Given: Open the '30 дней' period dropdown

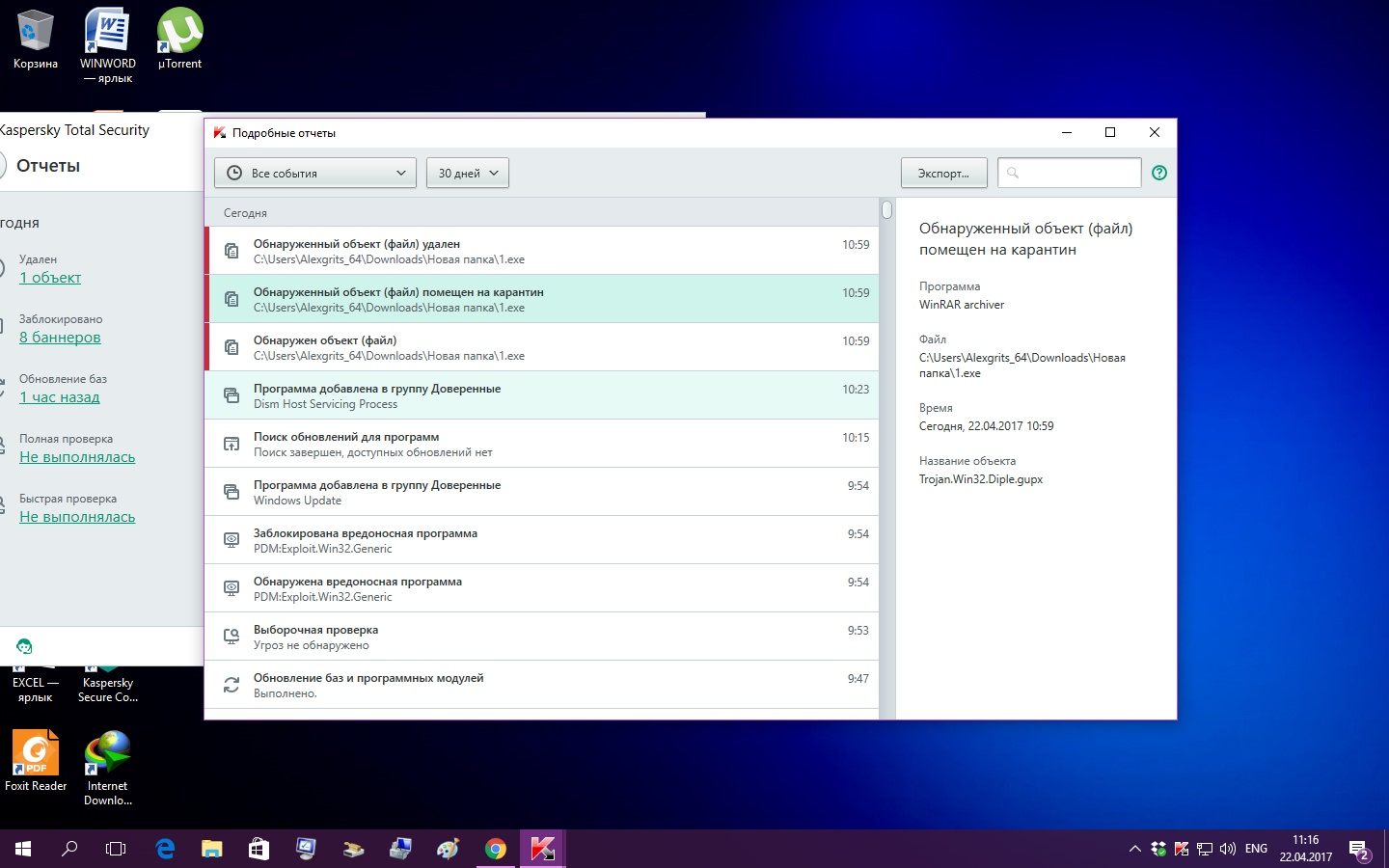Looking at the screenshot, I should pos(467,174).
